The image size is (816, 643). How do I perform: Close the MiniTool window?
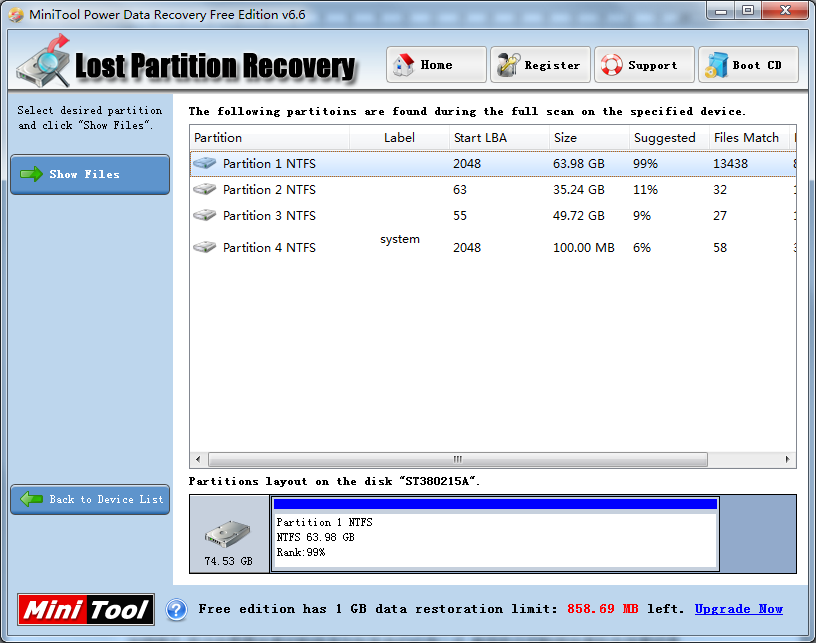coord(786,11)
